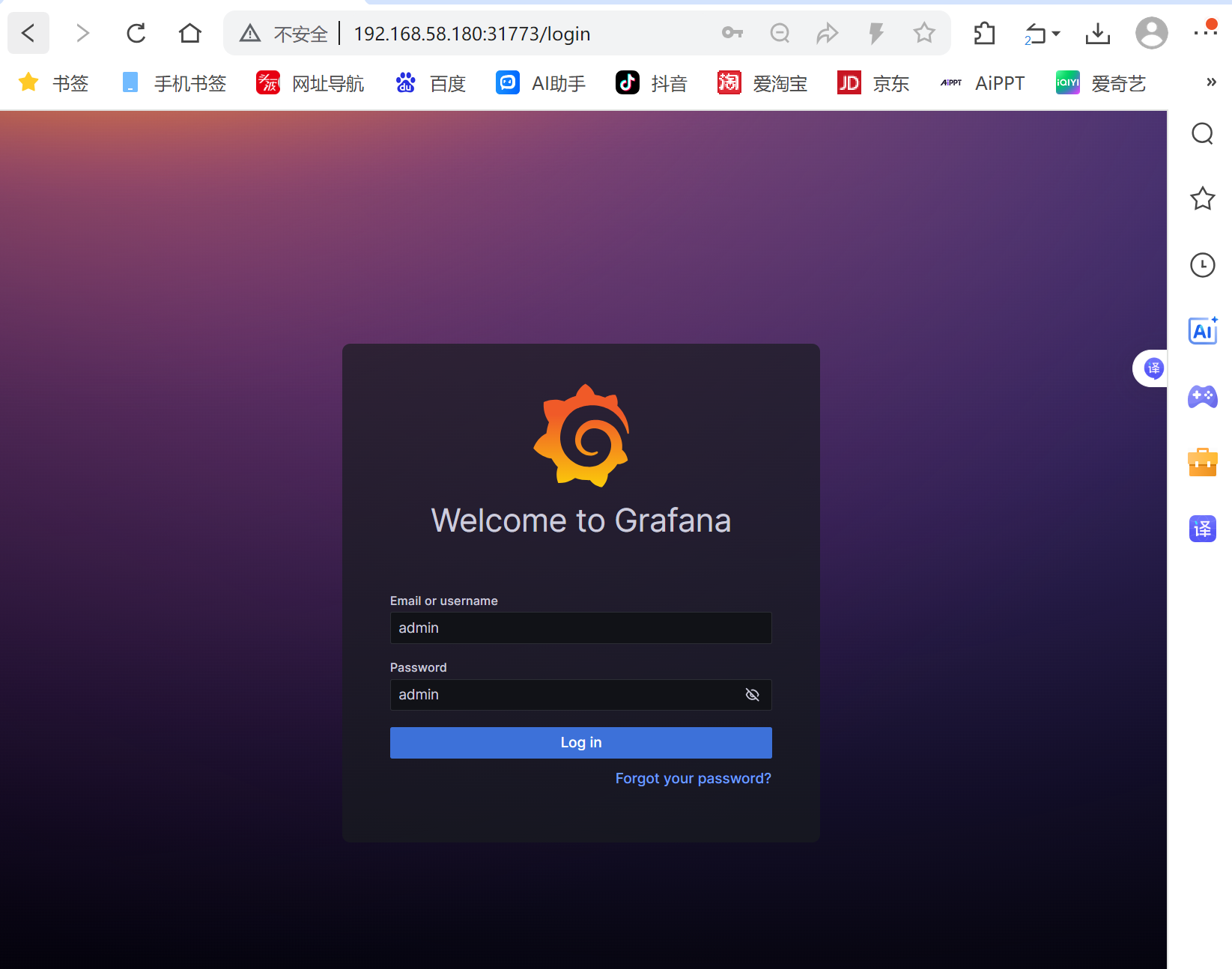Open the downloads icon

[x=1098, y=33]
